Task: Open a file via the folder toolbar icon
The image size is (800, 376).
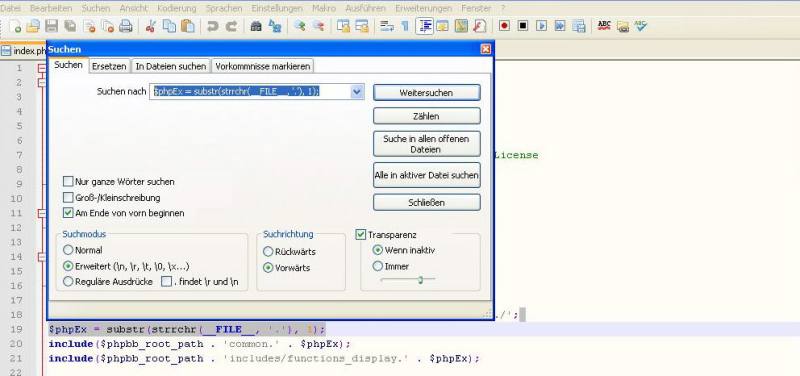Action: (x=33, y=26)
